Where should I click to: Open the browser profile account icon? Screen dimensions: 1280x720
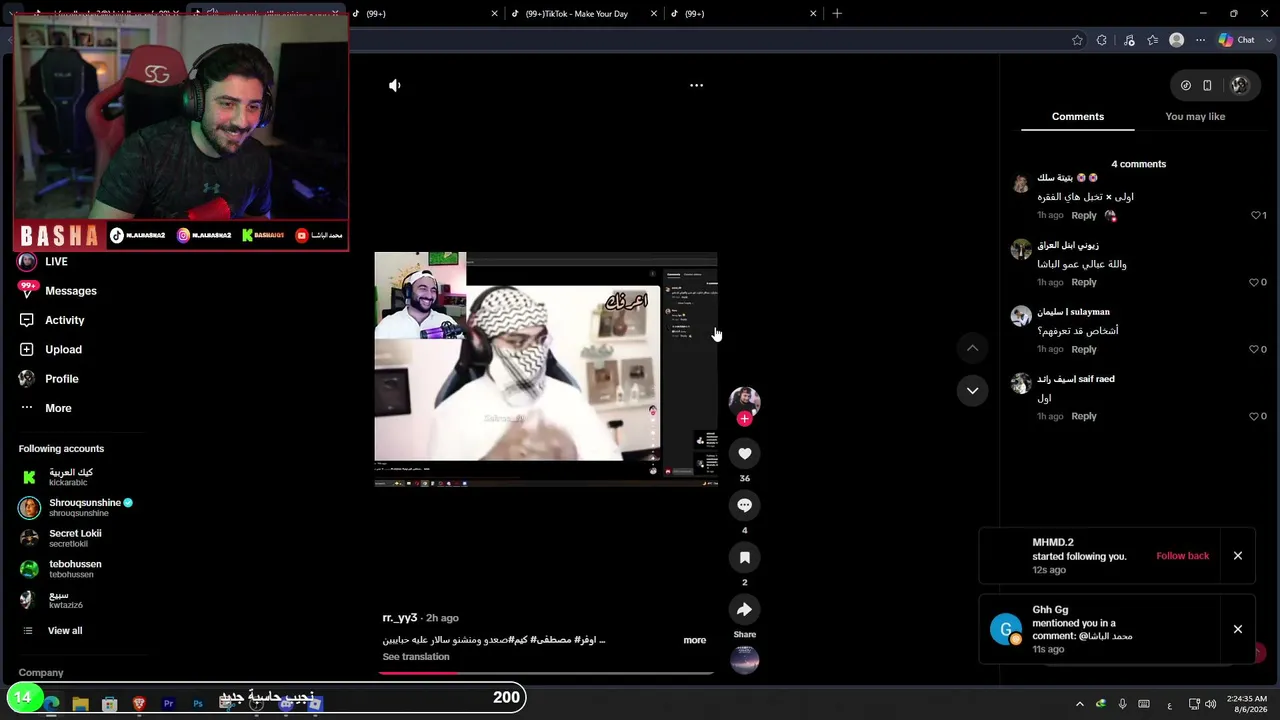[1176, 40]
